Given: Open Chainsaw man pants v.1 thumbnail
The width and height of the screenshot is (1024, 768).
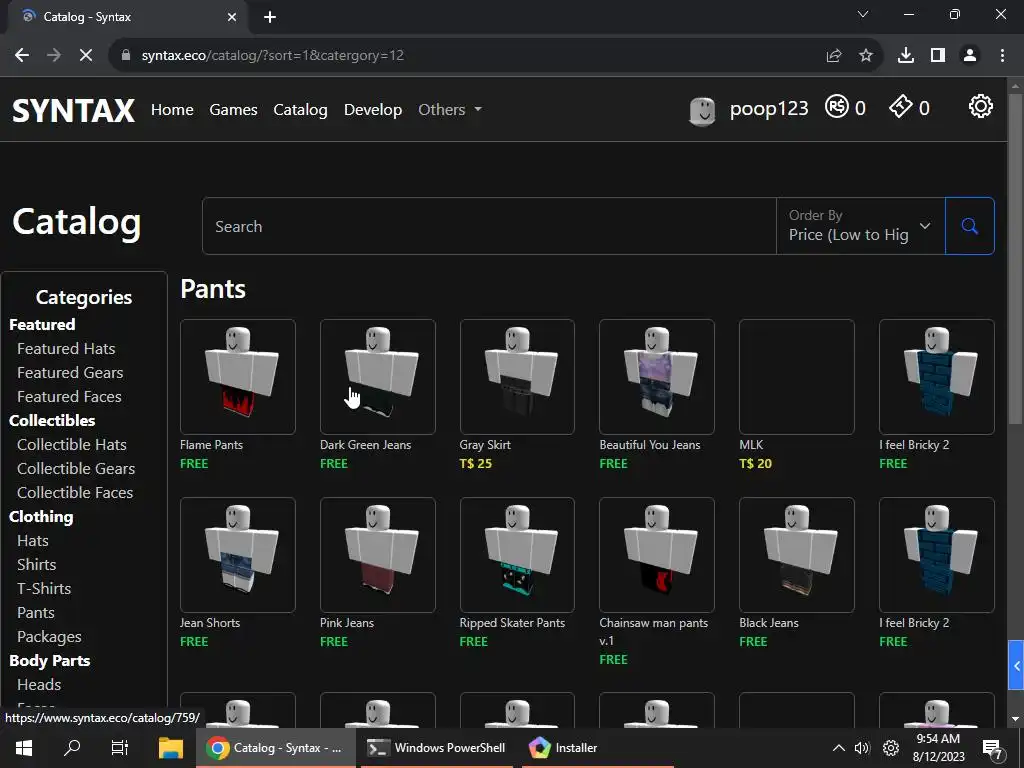Looking at the screenshot, I should tap(657, 555).
